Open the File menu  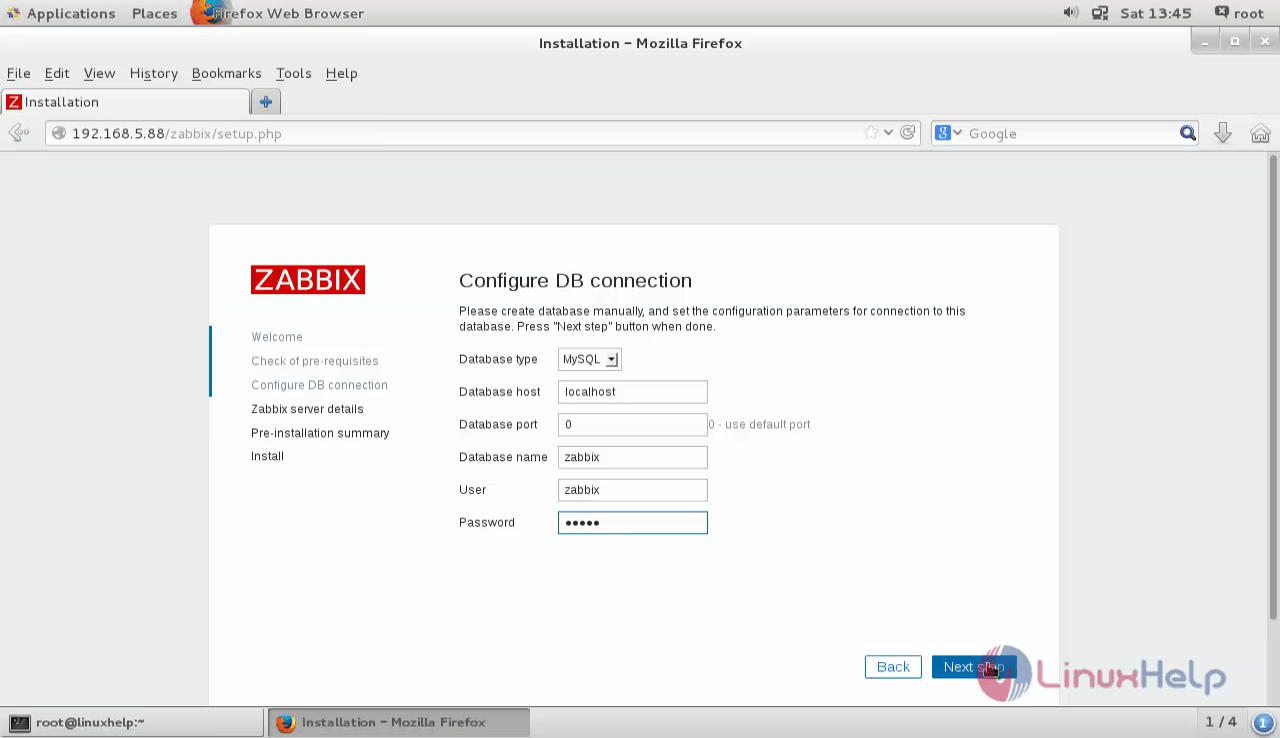[x=18, y=73]
